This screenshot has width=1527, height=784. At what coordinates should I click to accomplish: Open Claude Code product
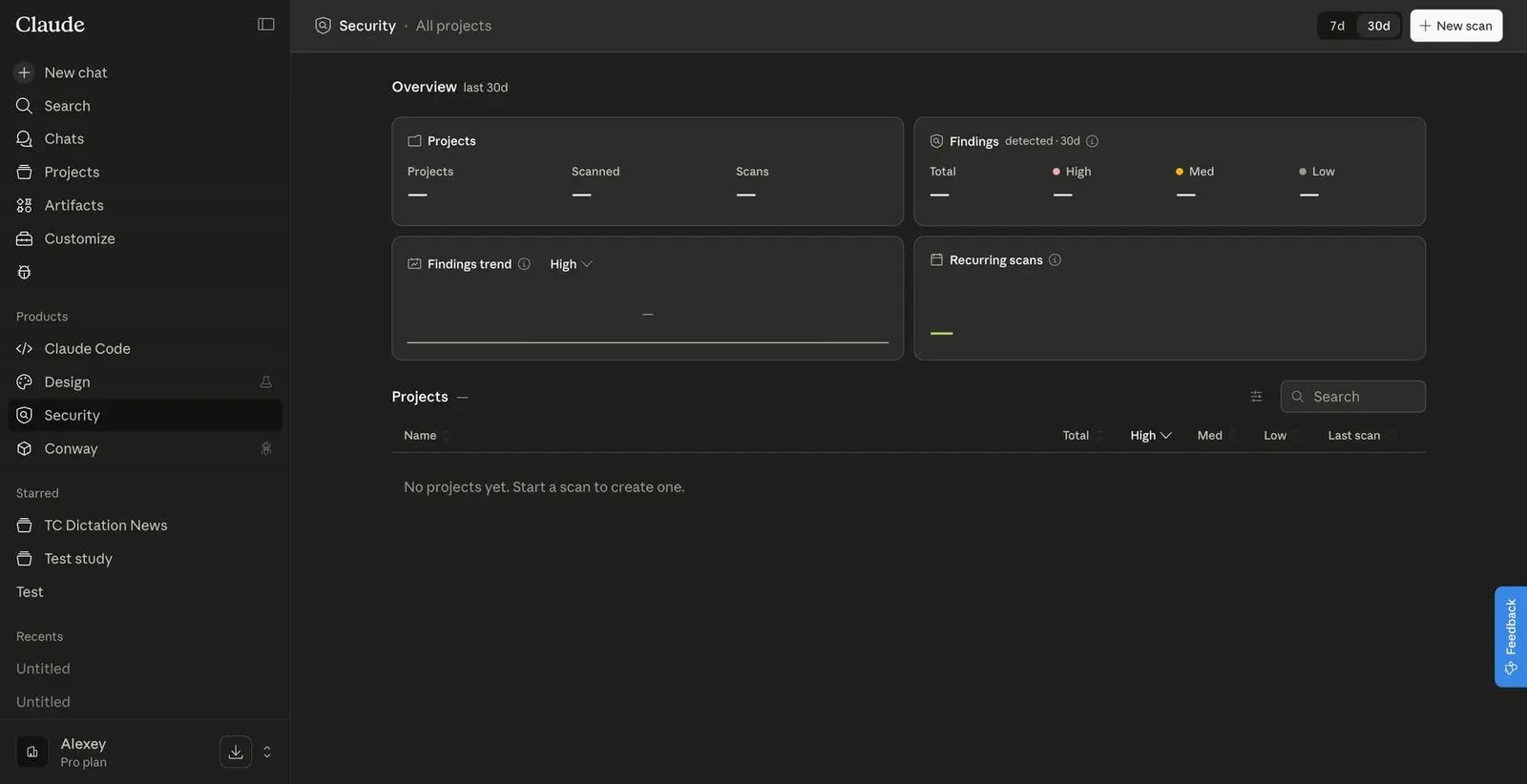145,349
